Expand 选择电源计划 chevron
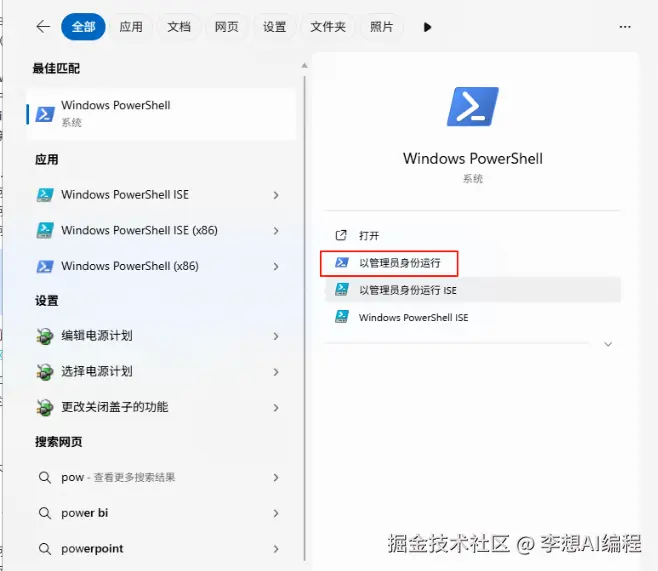Image resolution: width=658 pixels, height=571 pixels. pyautogui.click(x=276, y=372)
